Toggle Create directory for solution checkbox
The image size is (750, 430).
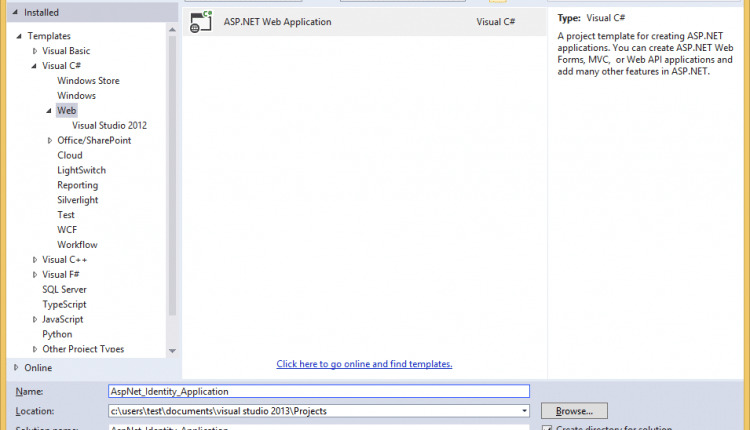point(547,427)
